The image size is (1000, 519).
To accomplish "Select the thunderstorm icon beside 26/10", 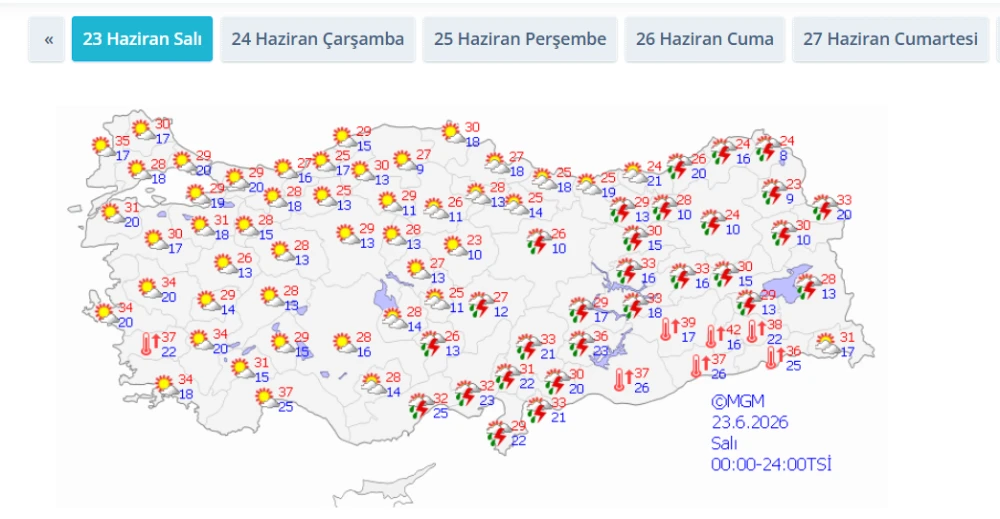I will [x=539, y=242].
